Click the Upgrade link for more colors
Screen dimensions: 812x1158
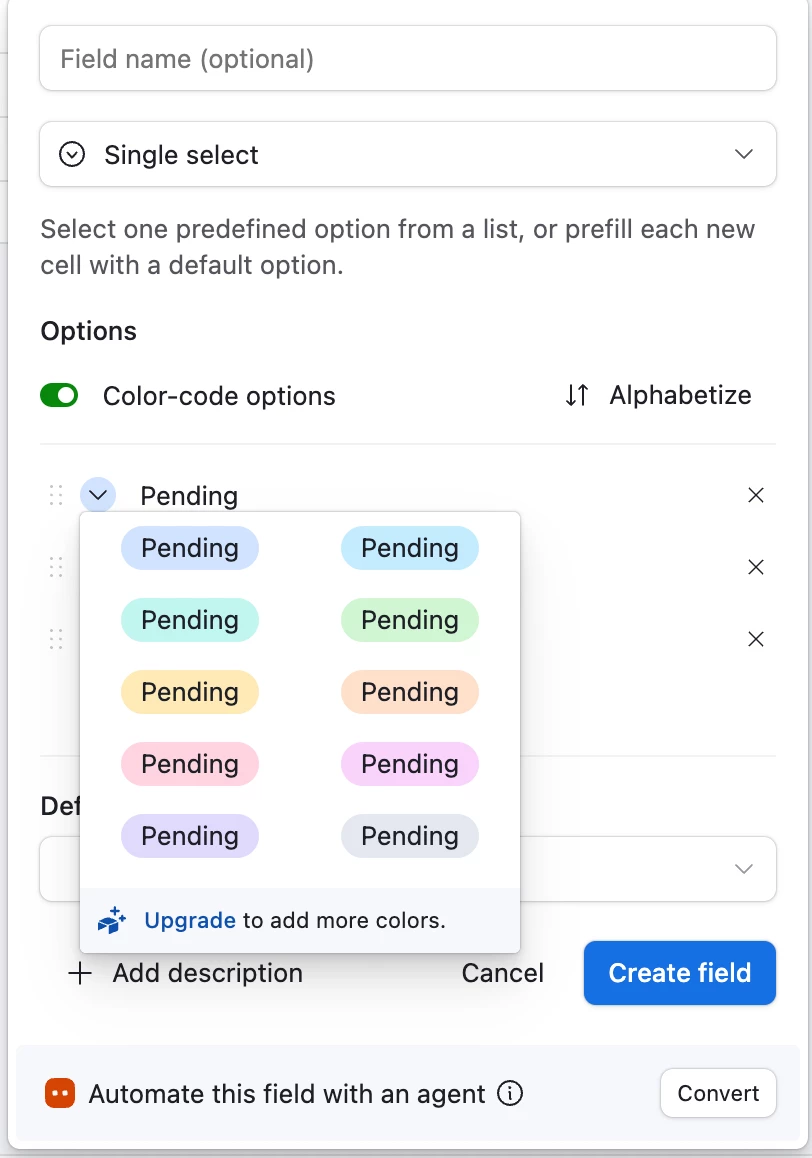point(190,920)
